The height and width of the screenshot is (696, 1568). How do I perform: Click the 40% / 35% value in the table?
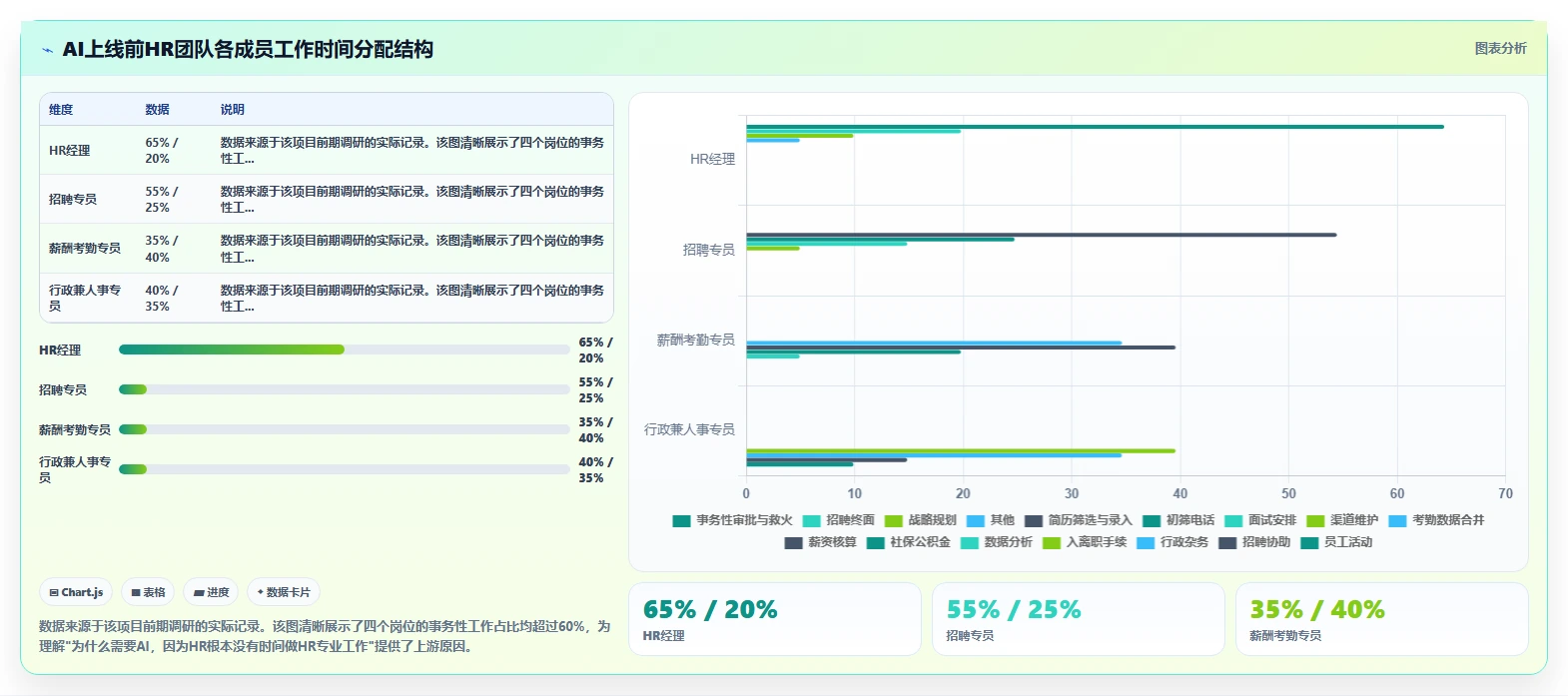click(162, 298)
